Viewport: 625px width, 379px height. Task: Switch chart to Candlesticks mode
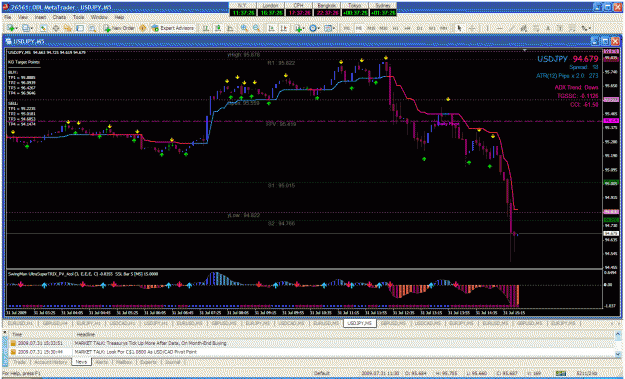coord(218,28)
